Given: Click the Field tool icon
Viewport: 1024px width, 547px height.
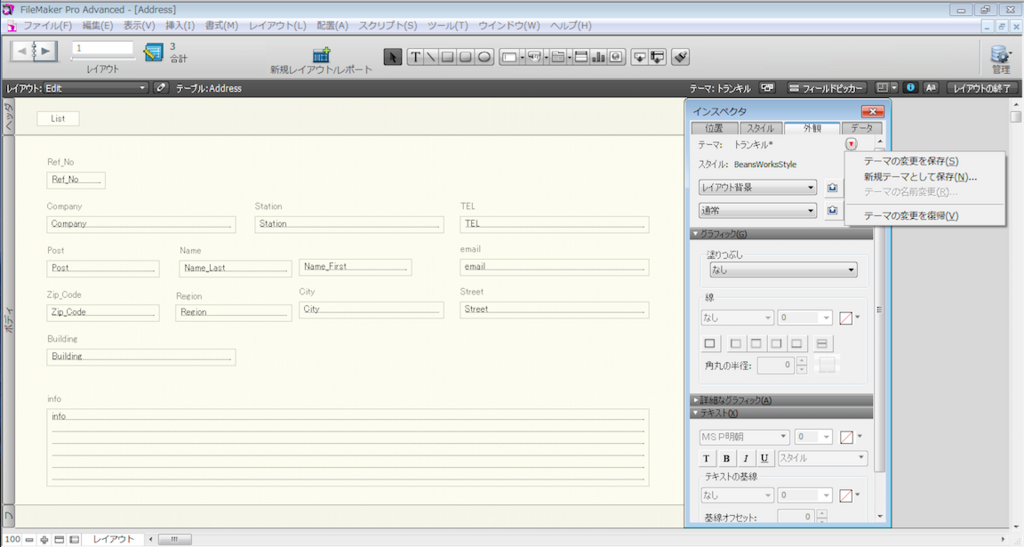Looking at the screenshot, I should click(639, 57).
